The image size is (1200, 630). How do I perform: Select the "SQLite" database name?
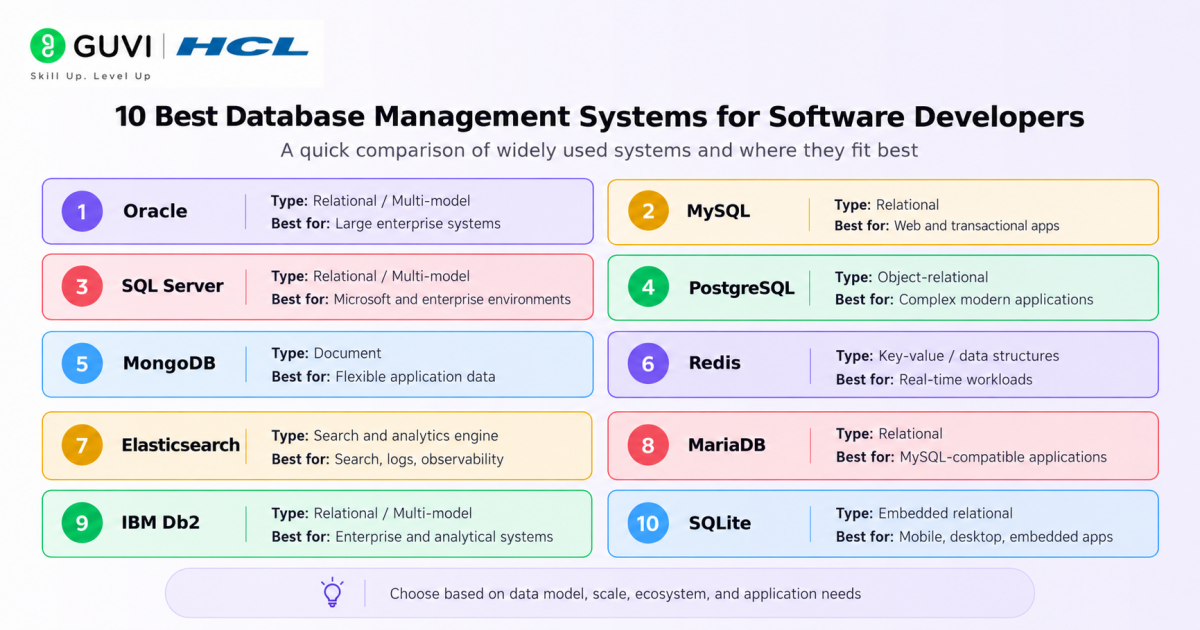(x=720, y=523)
